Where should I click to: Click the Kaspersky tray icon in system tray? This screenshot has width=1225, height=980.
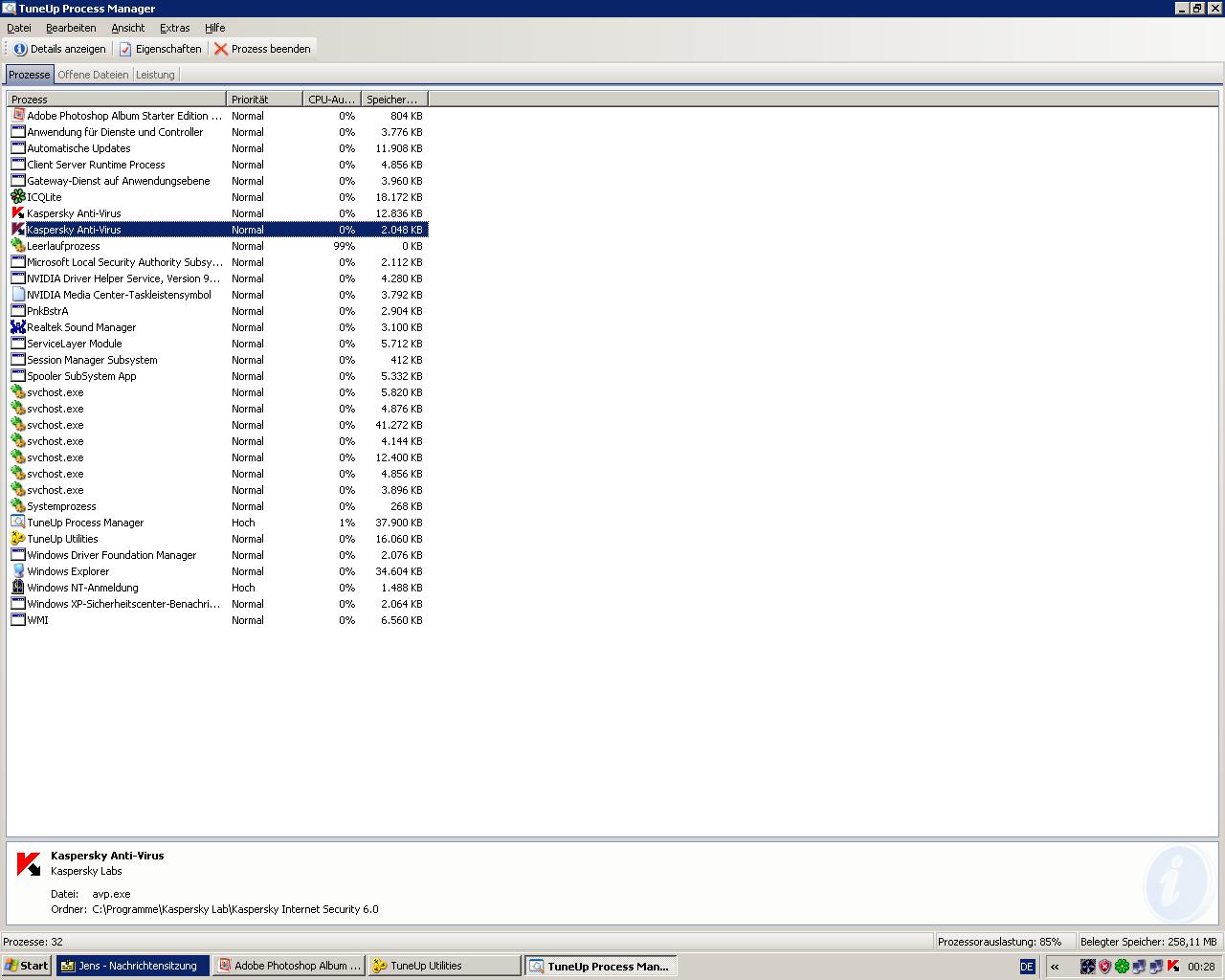tap(1172, 967)
